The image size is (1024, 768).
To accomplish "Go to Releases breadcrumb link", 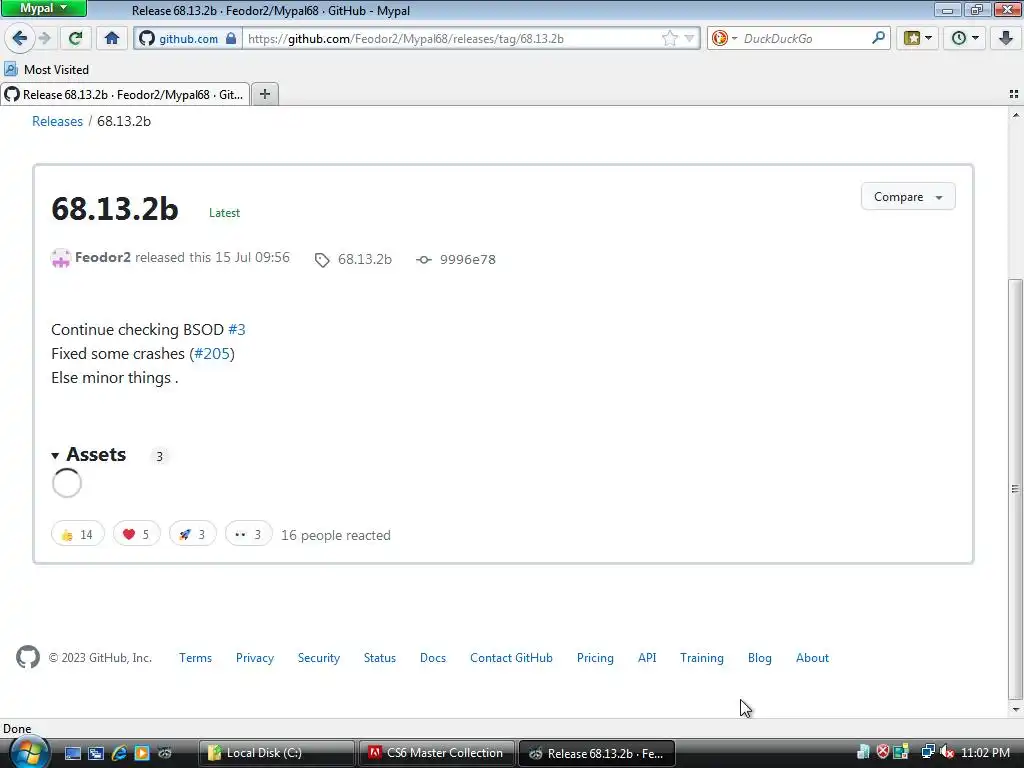I will [57, 121].
